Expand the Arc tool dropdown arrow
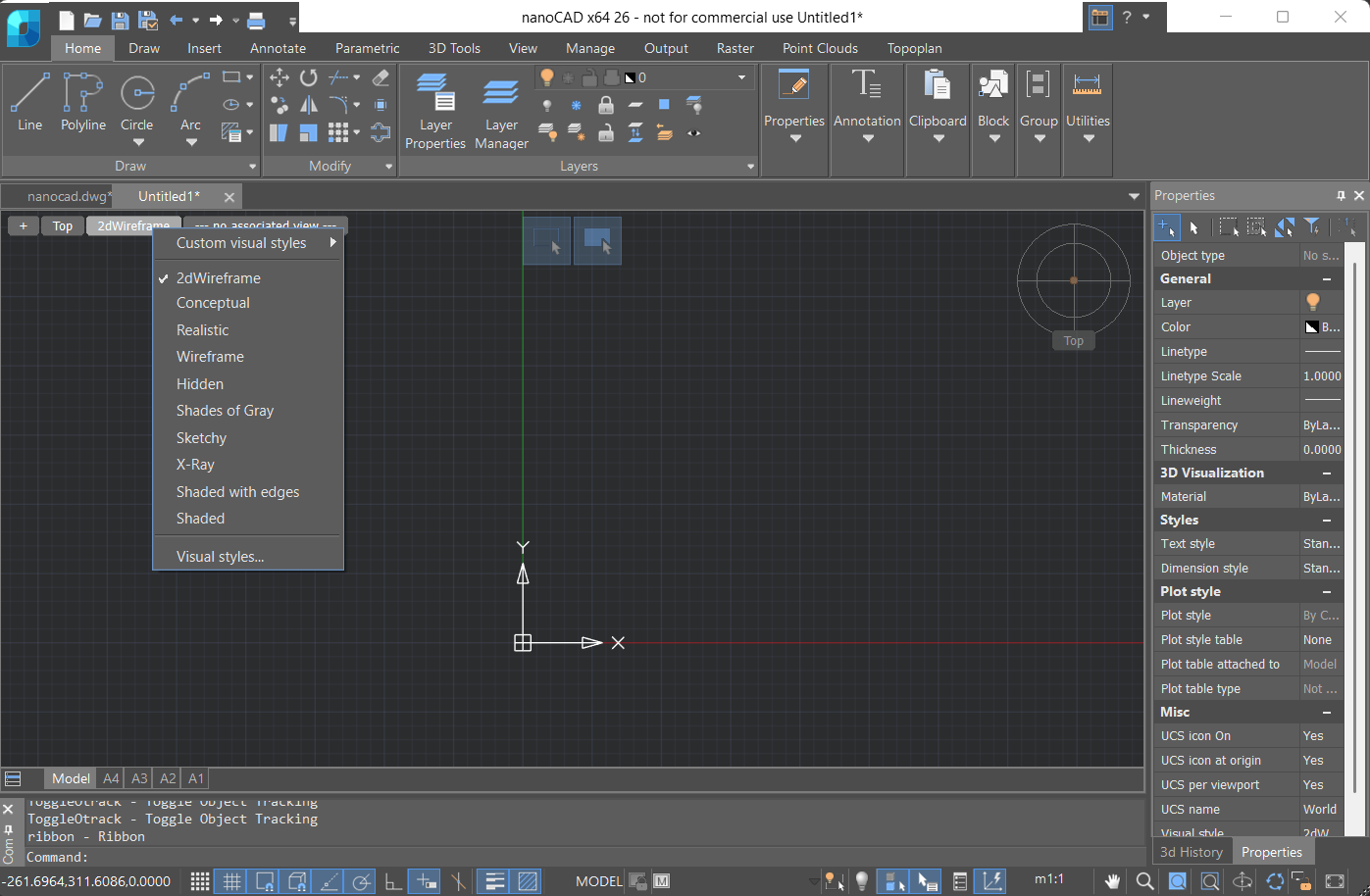Screen dimensions: 1370x896 (191, 143)
